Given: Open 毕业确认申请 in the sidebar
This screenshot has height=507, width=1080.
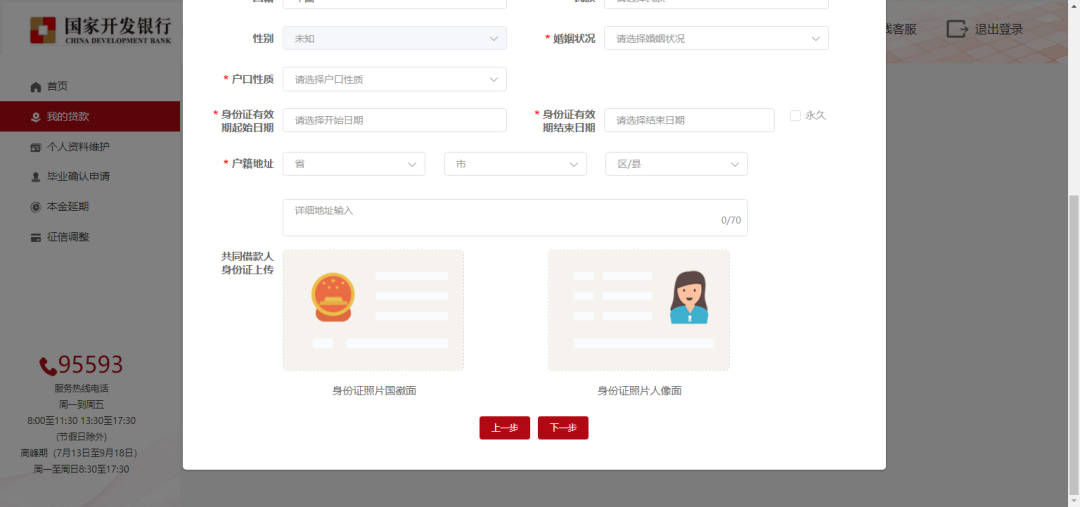Looking at the screenshot, I should [78, 177].
